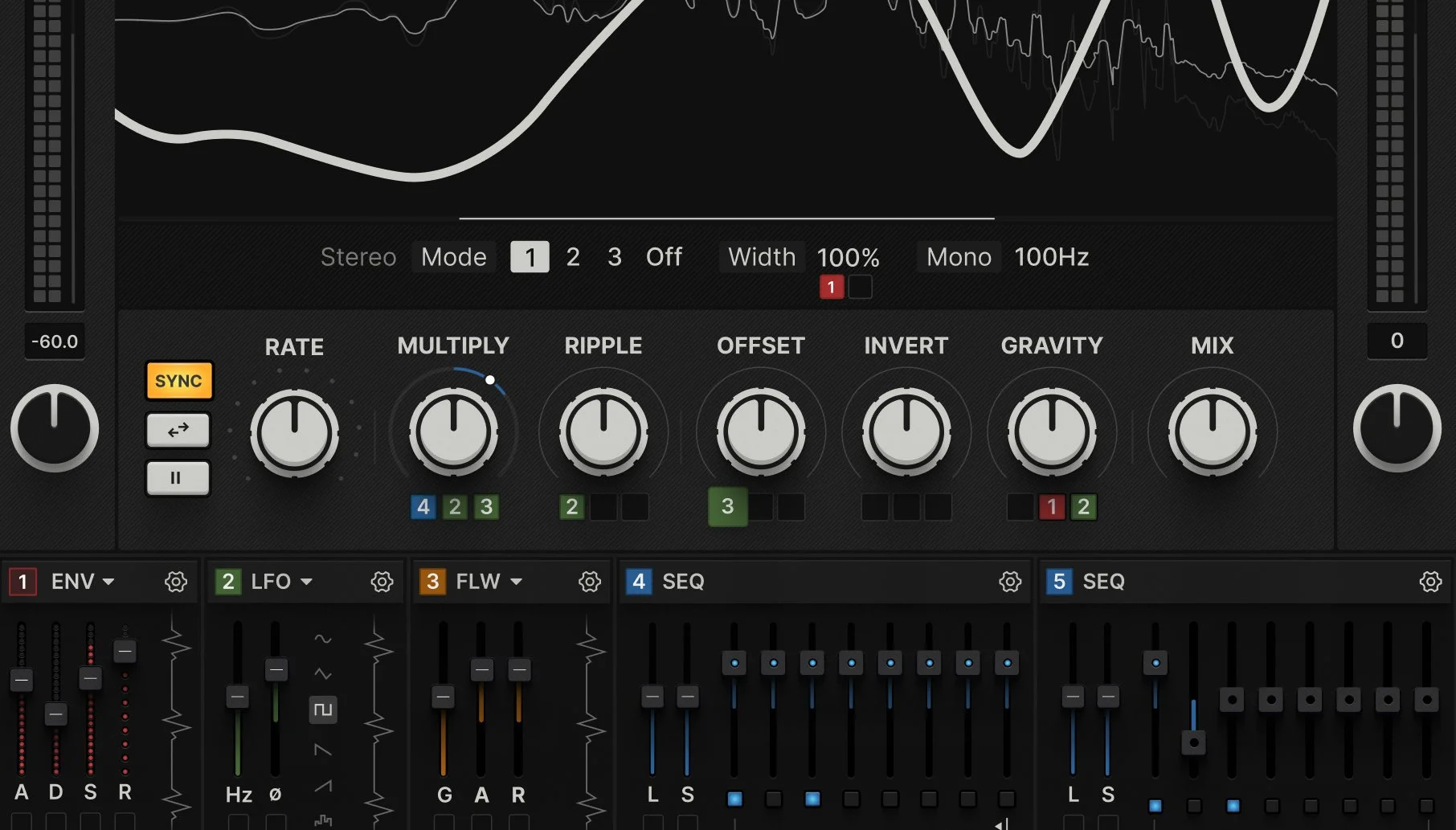Click LFO phase slider handle
The image size is (1456, 830).
pos(276,669)
